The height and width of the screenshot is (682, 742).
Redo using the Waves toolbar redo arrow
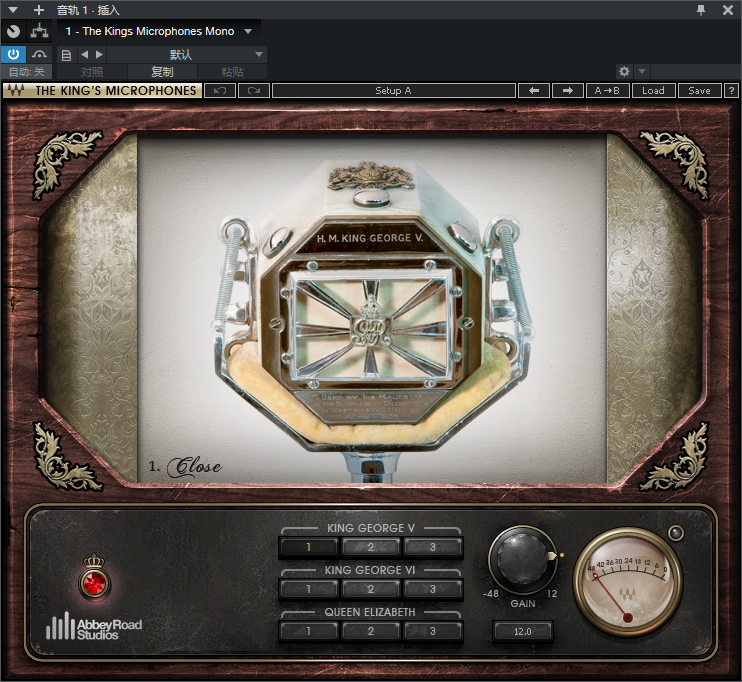(x=254, y=90)
